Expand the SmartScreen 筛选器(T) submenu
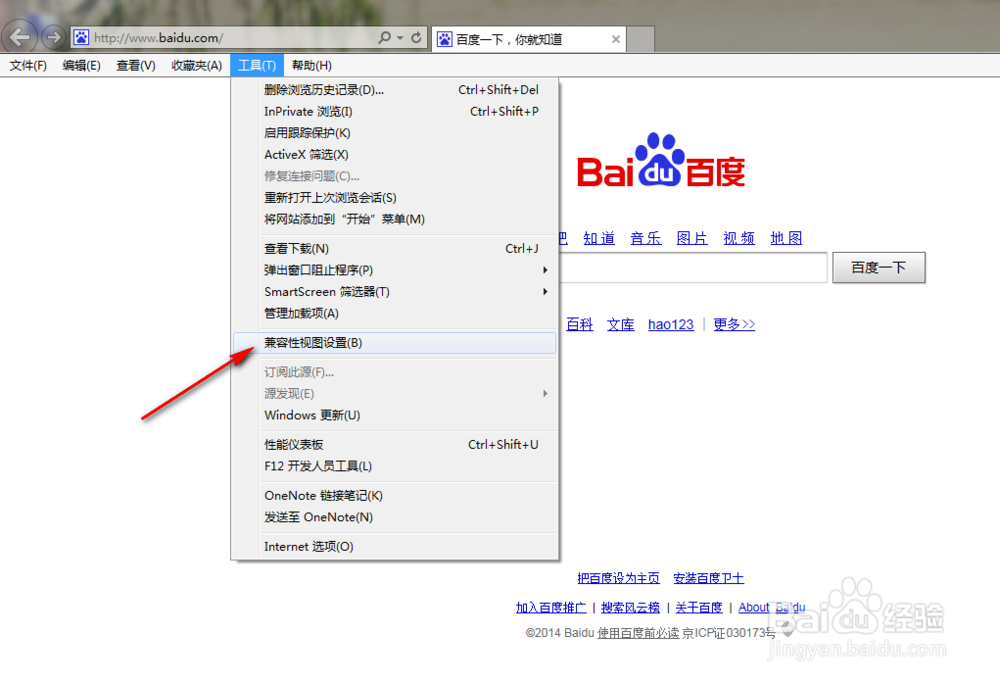Image resolution: width=1000 pixels, height=684 pixels. [395, 293]
